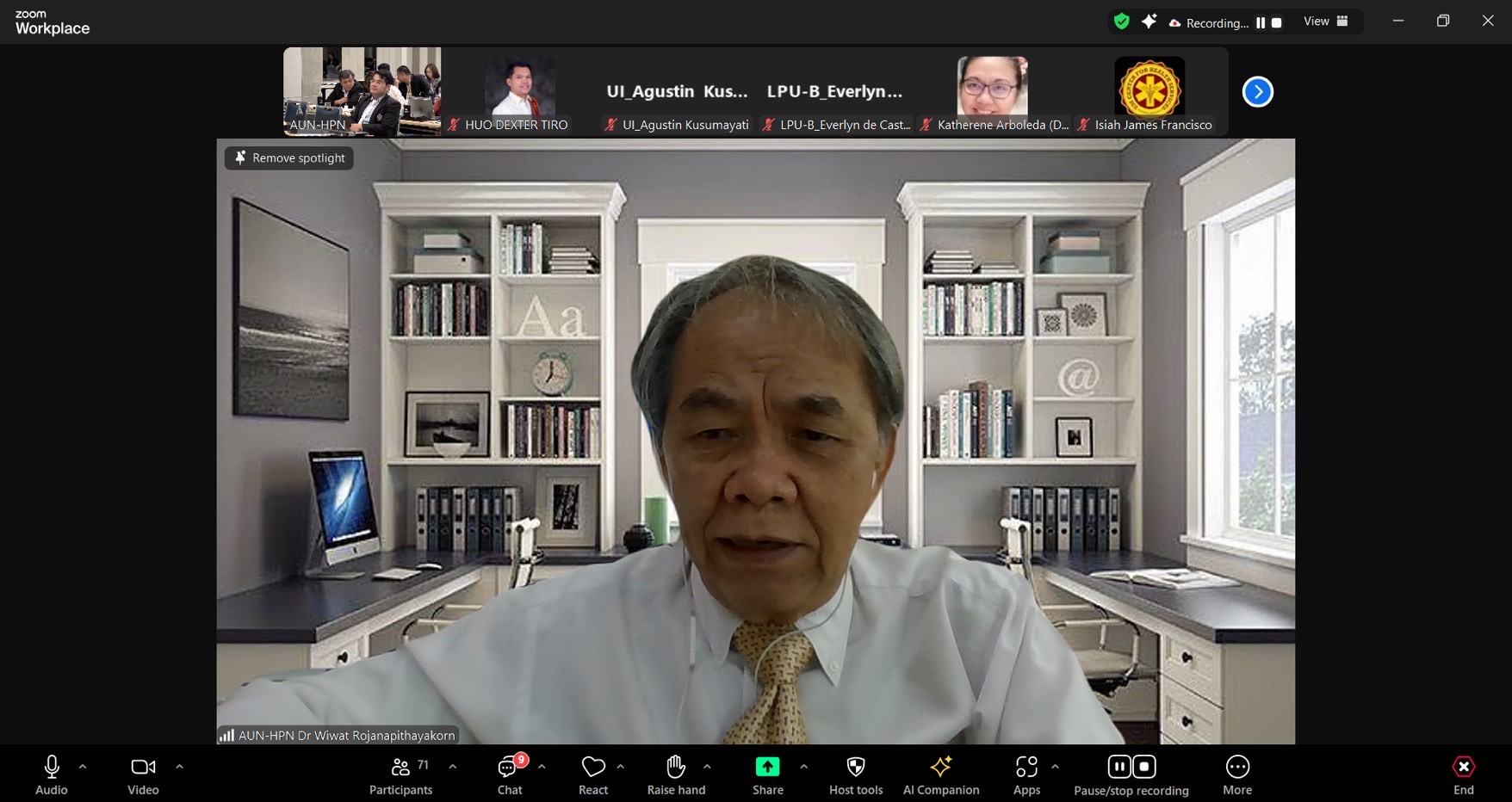Expand the audio settings arrow next to Audio
This screenshot has height=802, width=1512.
[x=83, y=766]
